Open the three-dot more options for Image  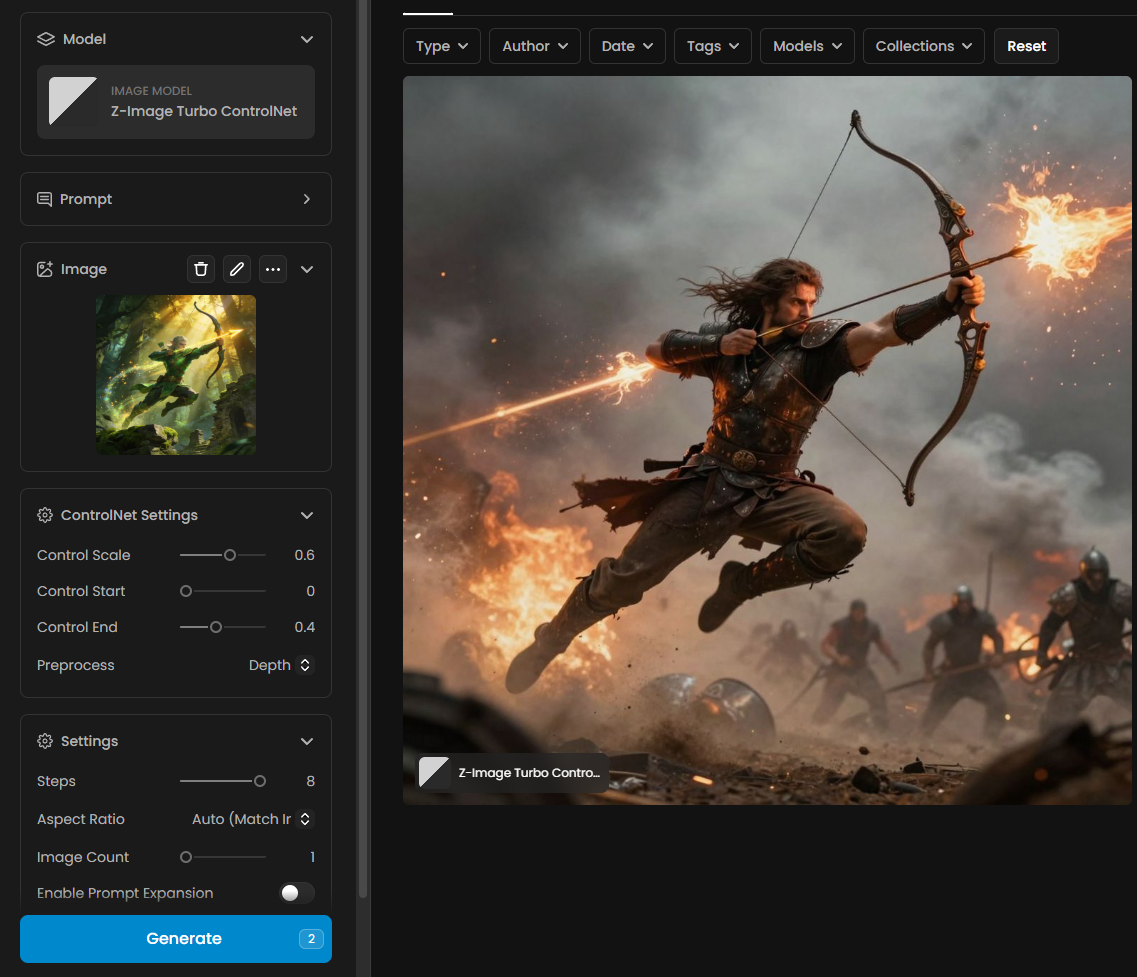273,269
